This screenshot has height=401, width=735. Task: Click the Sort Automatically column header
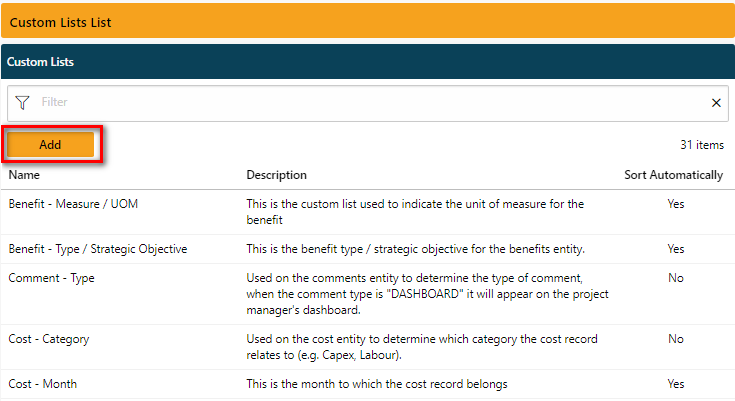673,175
